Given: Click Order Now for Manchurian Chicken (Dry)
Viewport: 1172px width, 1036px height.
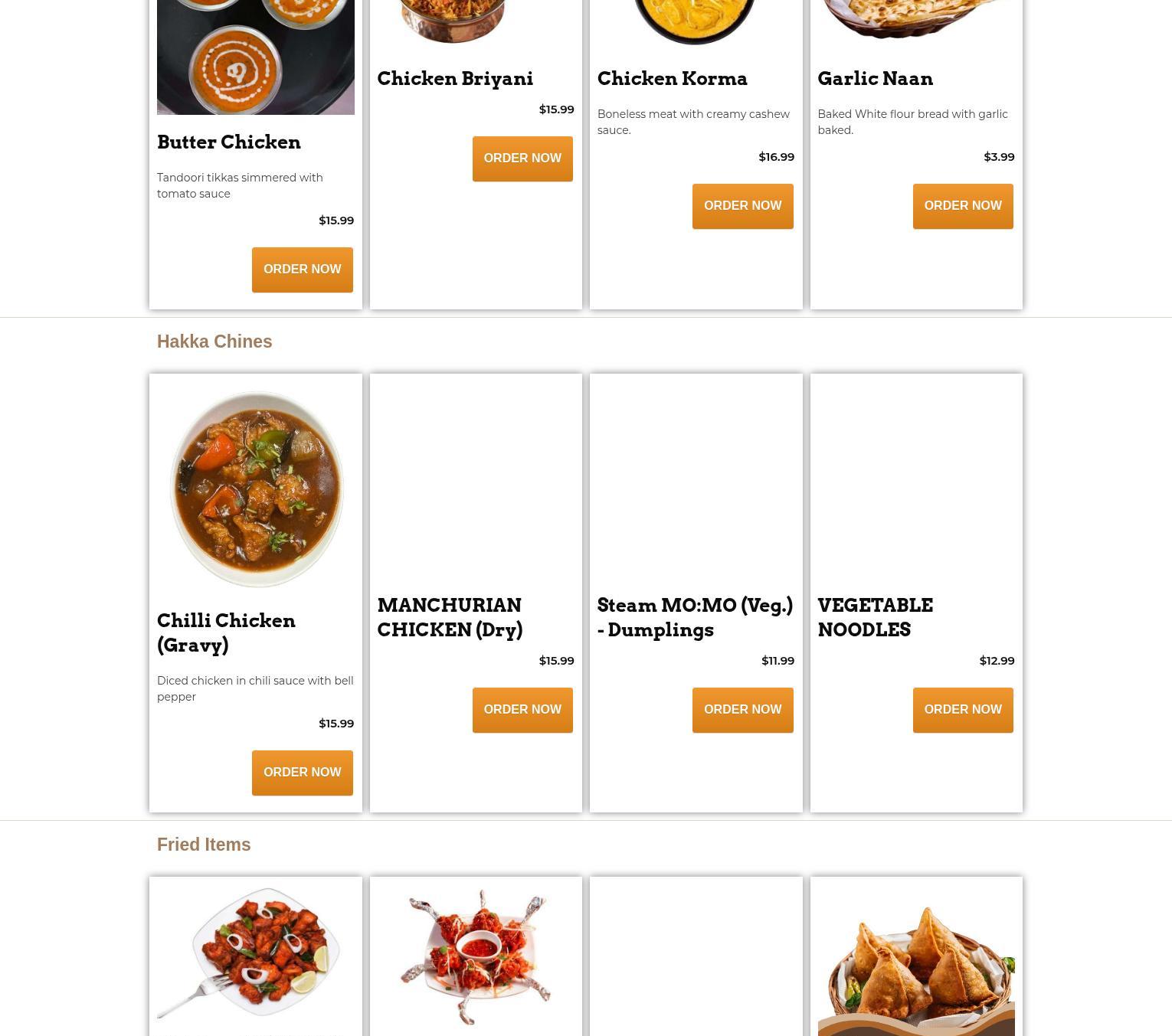Looking at the screenshot, I should 522,710.
